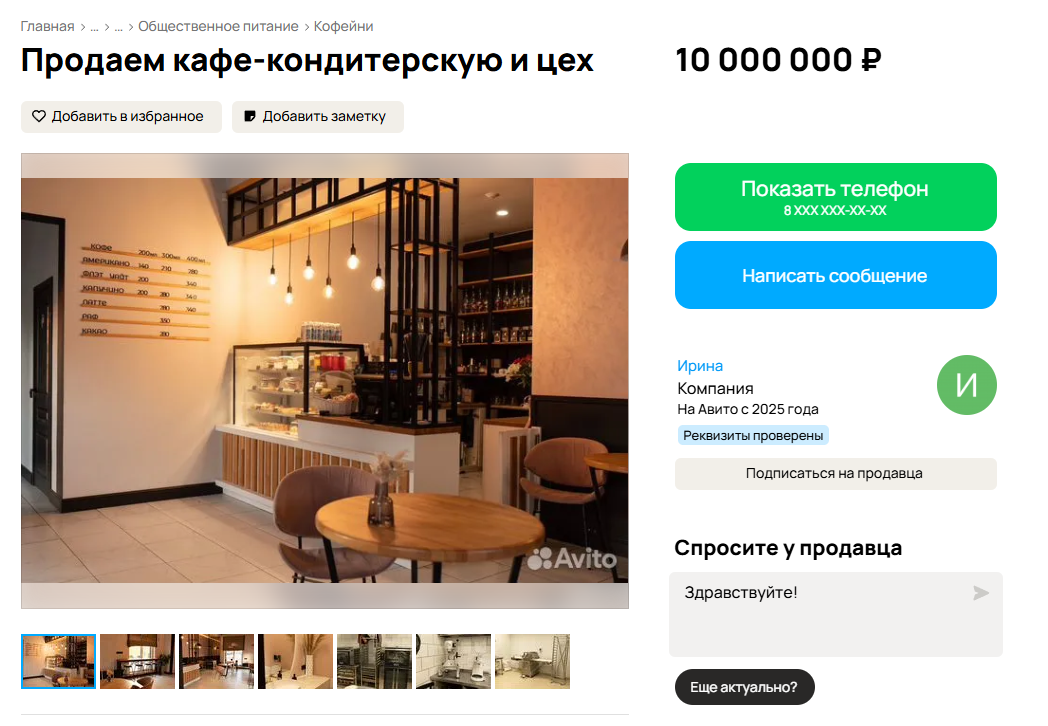The width and height of the screenshot is (1048, 726).
Task: Click the send arrow icon in message box
Action: click(x=980, y=593)
